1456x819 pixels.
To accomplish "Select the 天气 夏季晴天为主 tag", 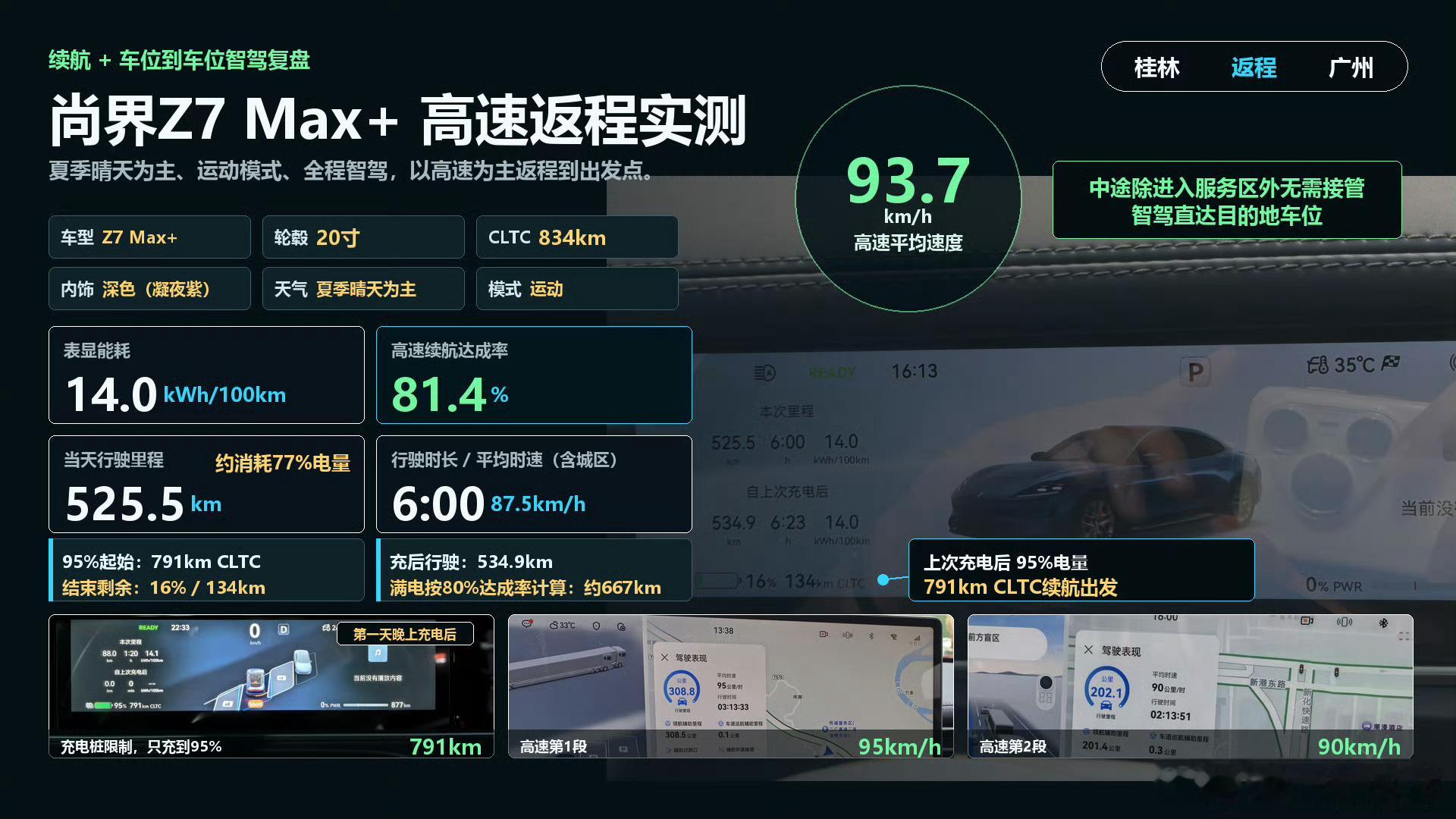I will pyautogui.click(x=363, y=289).
